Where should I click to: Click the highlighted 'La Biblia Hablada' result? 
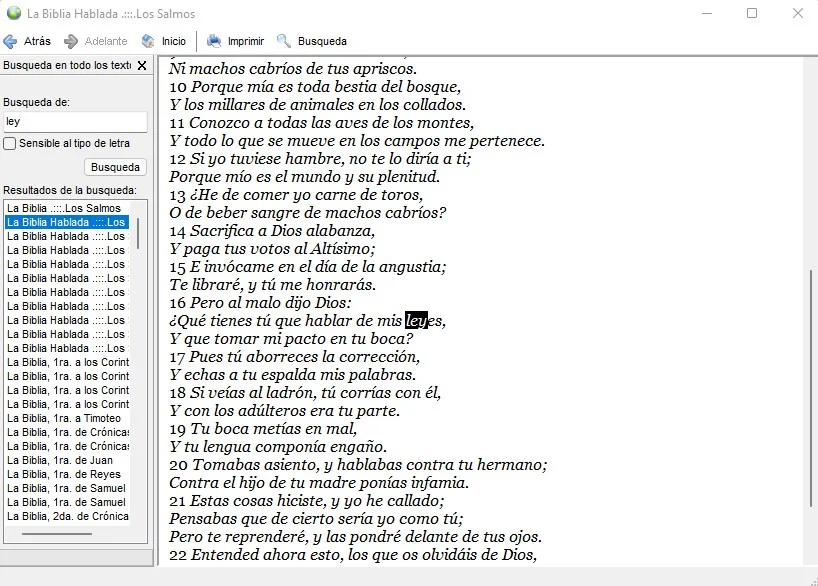[67, 222]
